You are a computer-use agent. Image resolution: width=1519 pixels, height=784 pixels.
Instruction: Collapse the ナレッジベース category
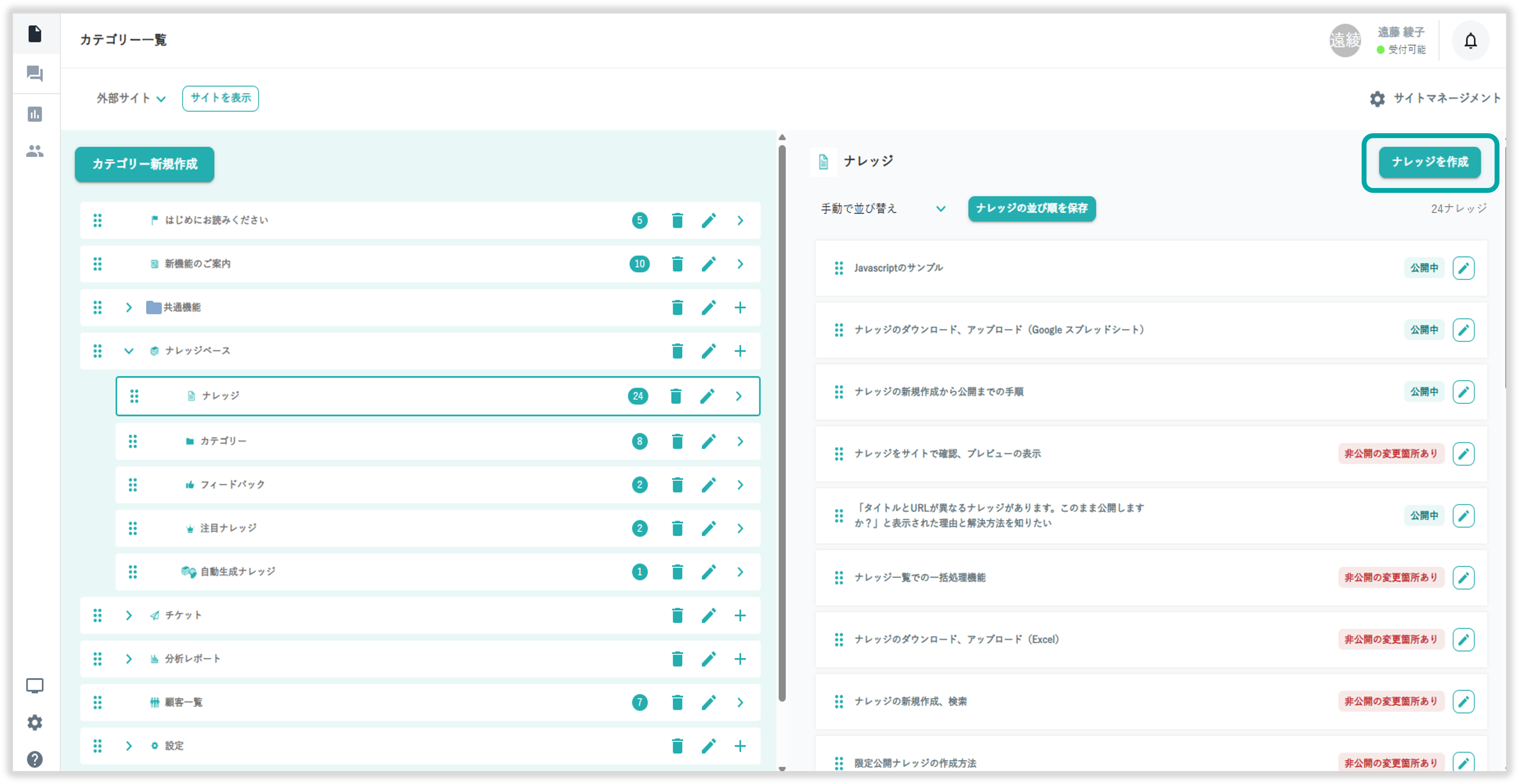[x=128, y=351]
